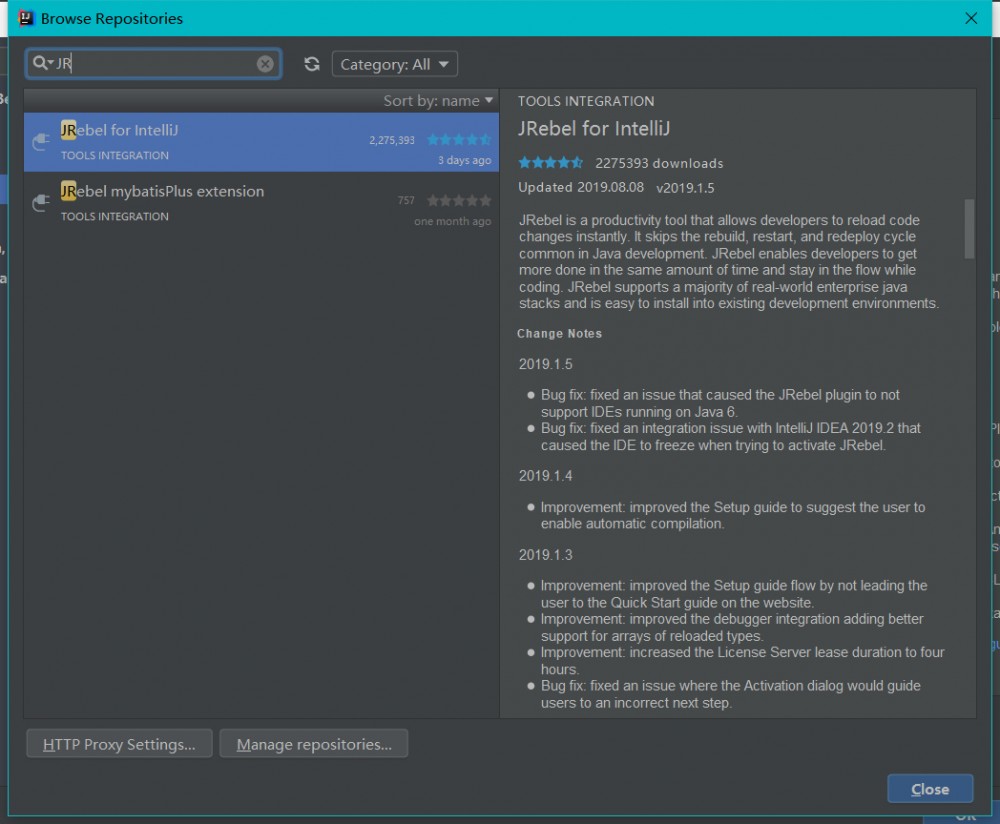Click gray stars in JRebel mybatisPlus row

click(x=459, y=201)
